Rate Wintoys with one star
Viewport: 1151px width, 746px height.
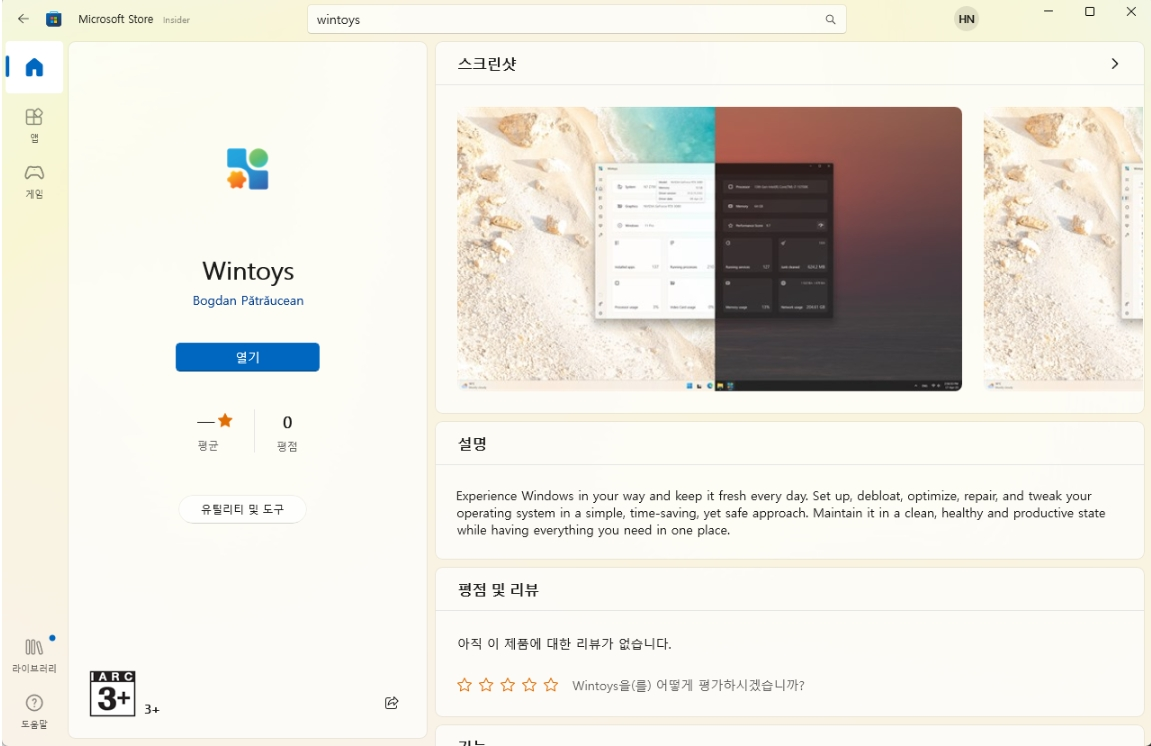(x=464, y=685)
